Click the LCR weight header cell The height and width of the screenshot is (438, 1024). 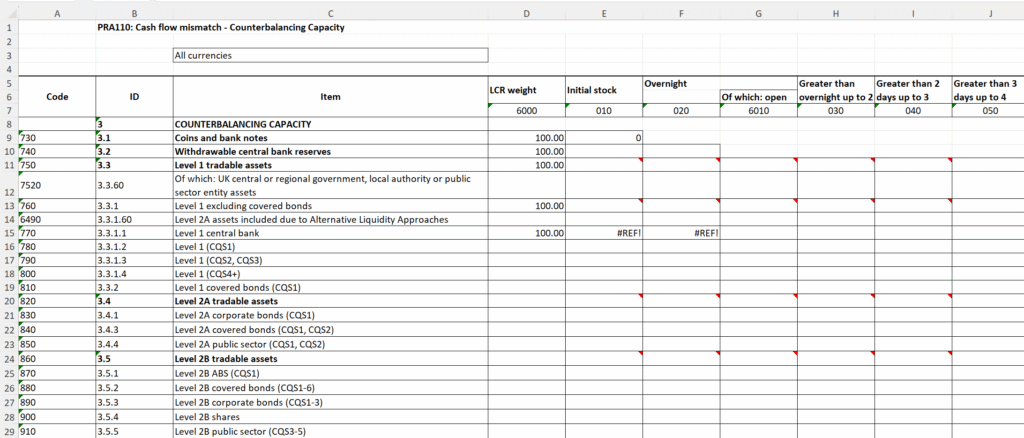click(x=526, y=90)
